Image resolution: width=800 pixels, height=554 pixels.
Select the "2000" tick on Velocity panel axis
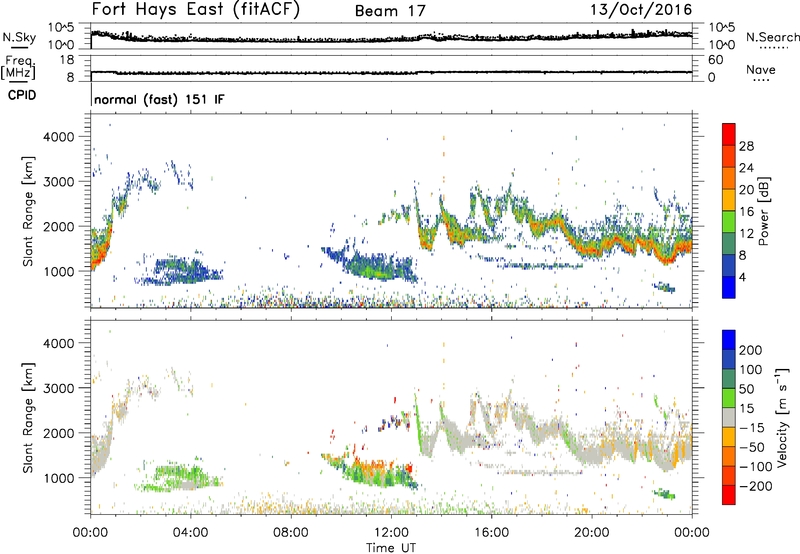pos(59,433)
